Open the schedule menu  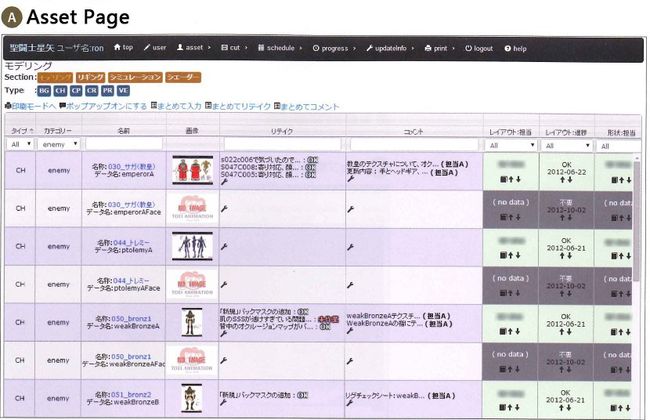pos(280,48)
